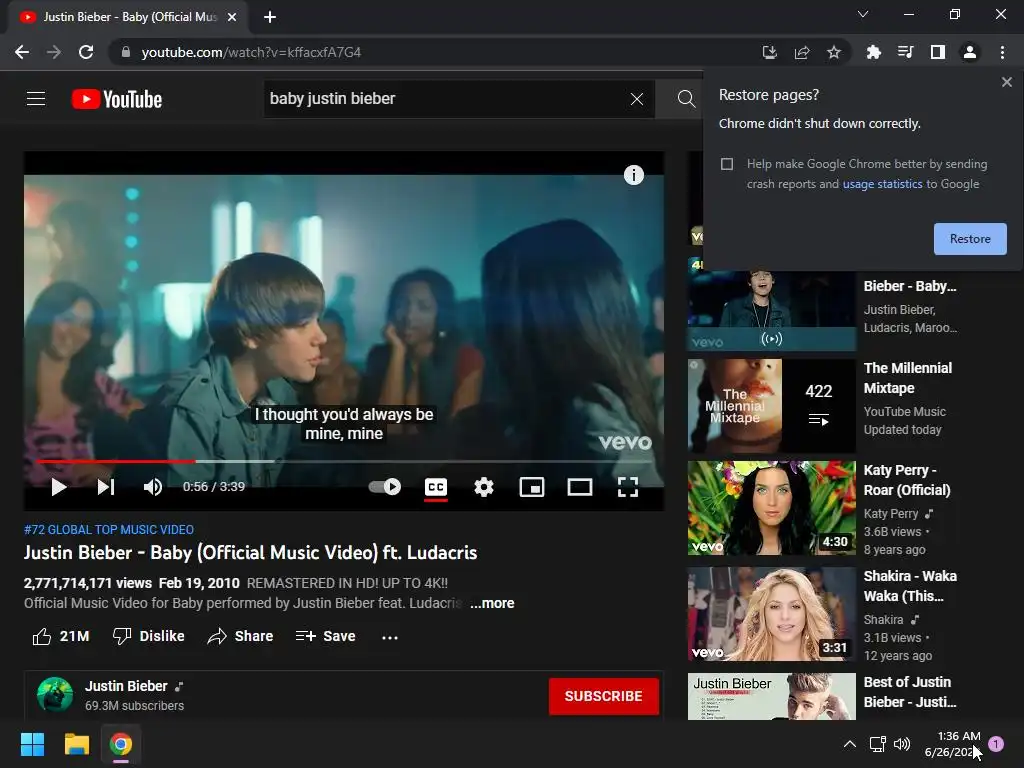Reload the YouTube page

pos(86,52)
